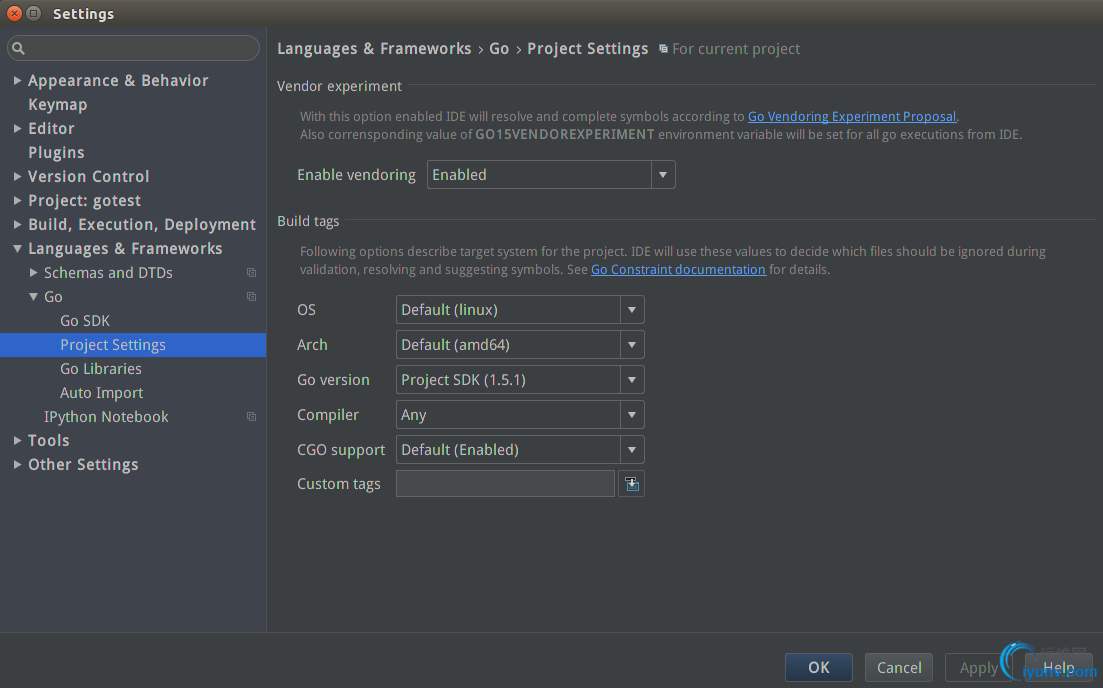Click the Go version label

[333, 380]
